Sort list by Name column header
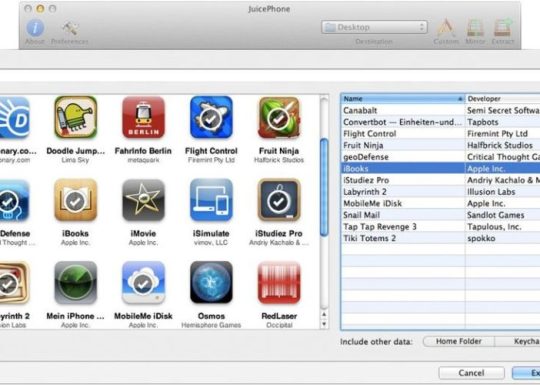The image size is (540, 385). tap(403, 99)
